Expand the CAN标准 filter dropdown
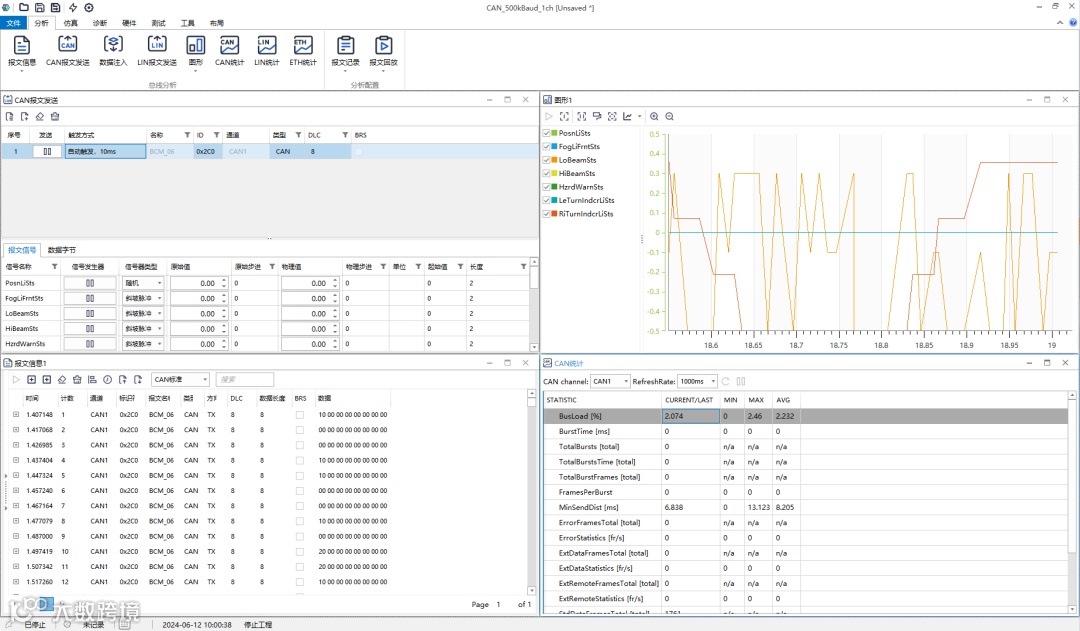The image size is (1080, 631). [181, 380]
